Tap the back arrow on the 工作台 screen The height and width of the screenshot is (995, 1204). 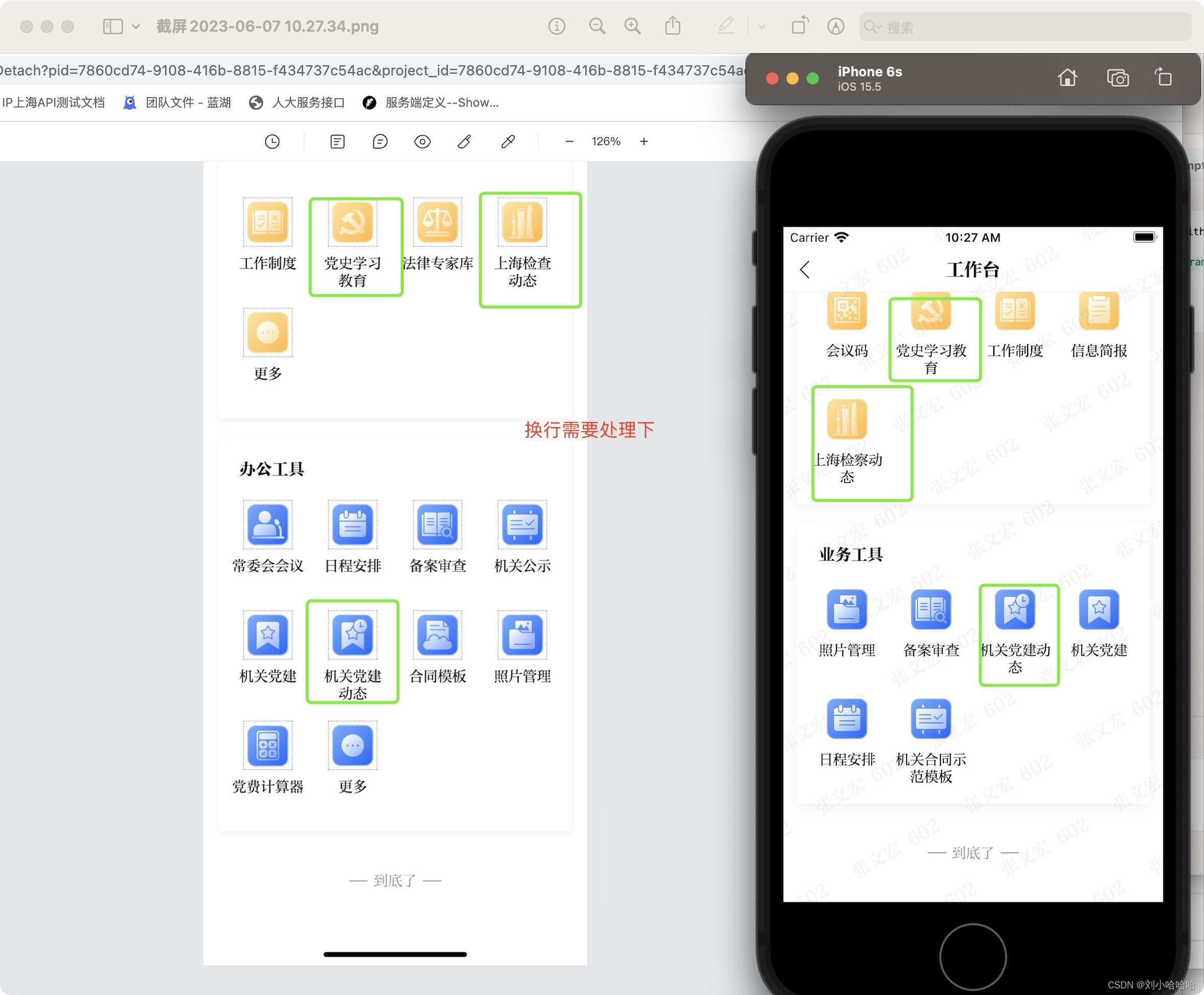pyautogui.click(x=805, y=269)
